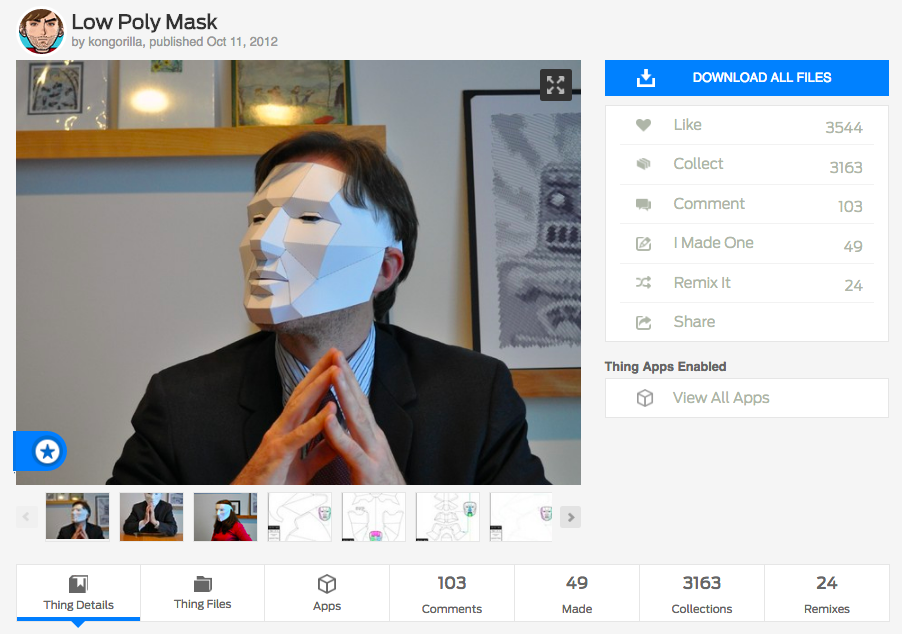
Task: Click the Share label
Action: click(x=694, y=322)
